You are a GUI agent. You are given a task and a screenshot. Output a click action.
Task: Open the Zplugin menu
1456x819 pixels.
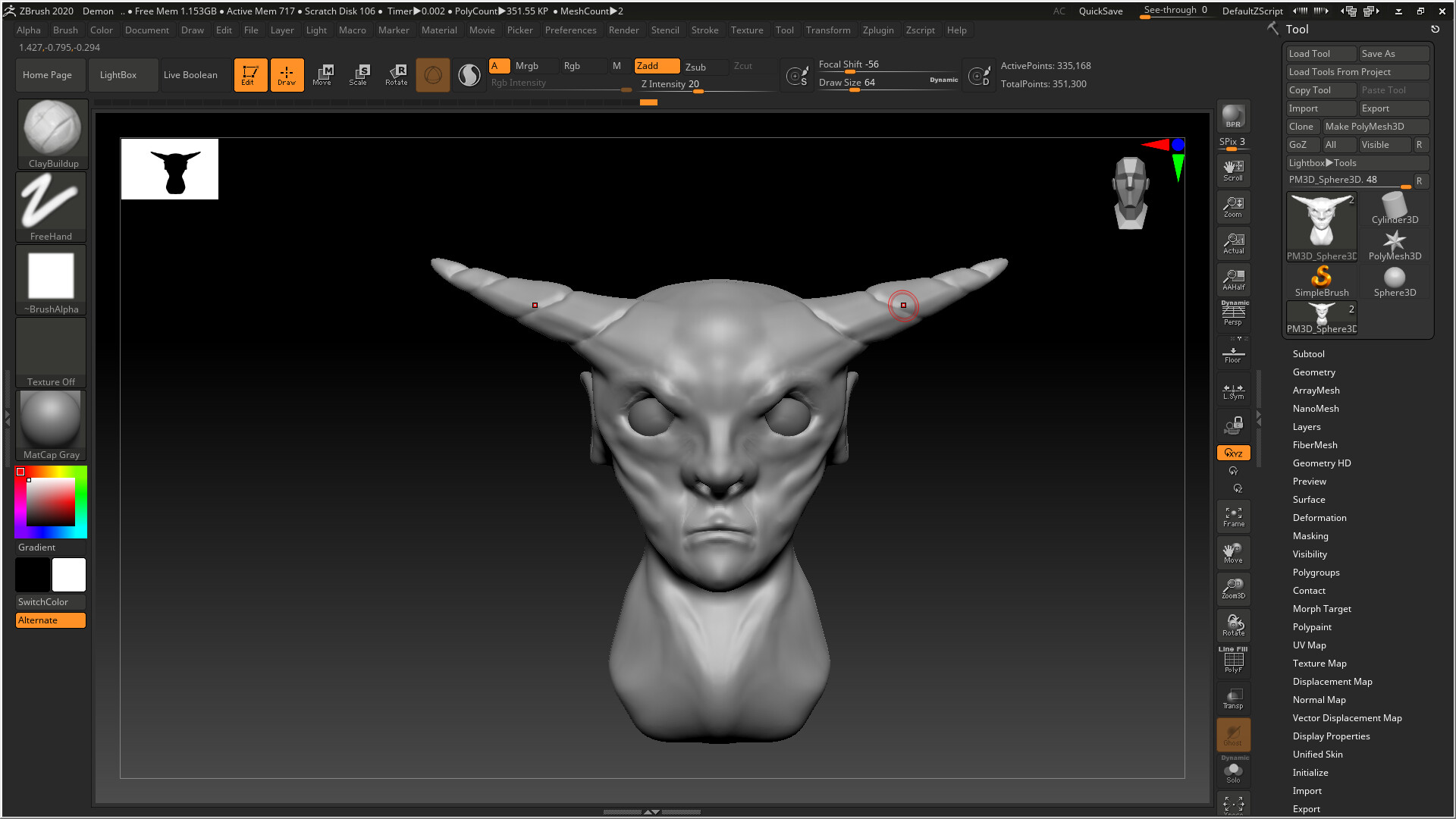point(878,30)
